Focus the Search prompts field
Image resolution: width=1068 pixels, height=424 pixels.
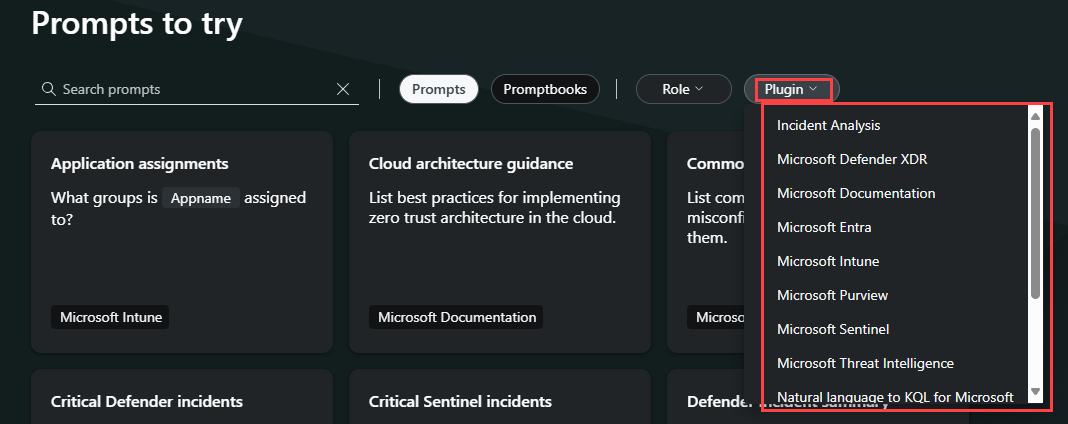pos(197,89)
